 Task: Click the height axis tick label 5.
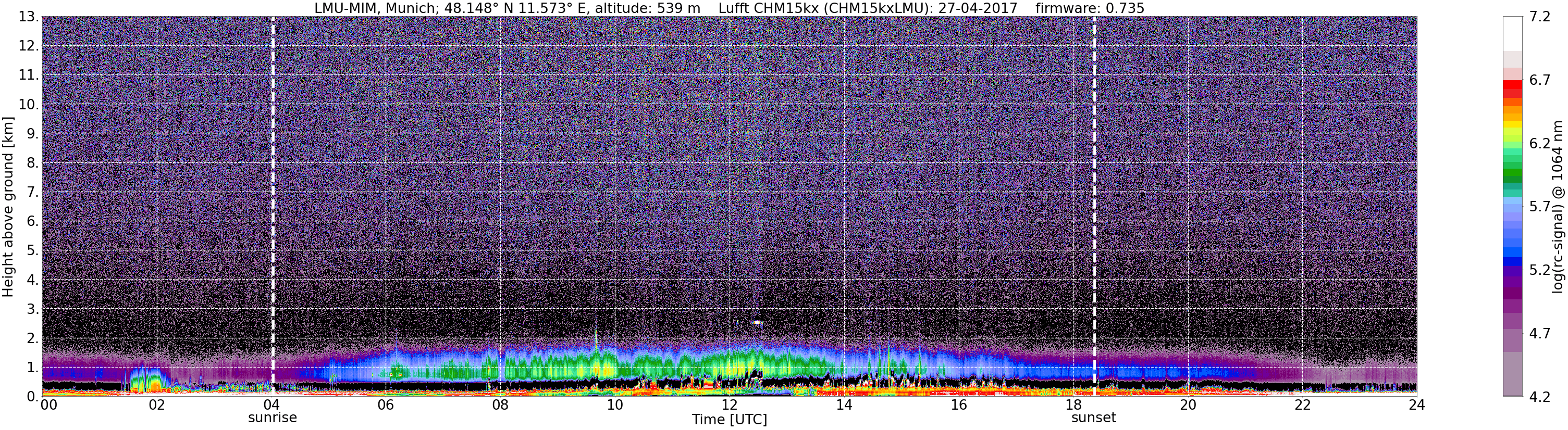coord(33,250)
